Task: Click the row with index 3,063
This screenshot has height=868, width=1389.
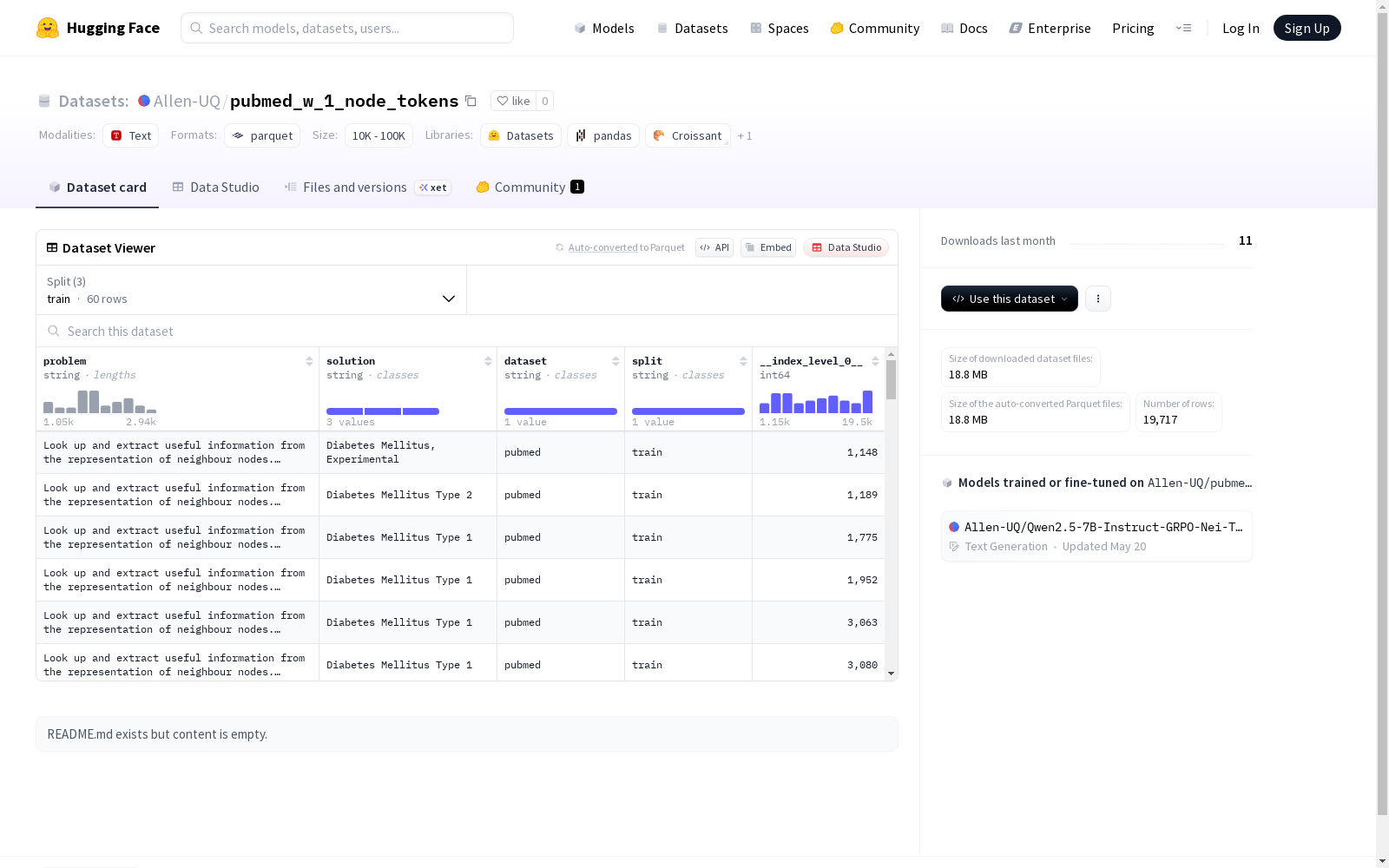Action: coord(460,622)
